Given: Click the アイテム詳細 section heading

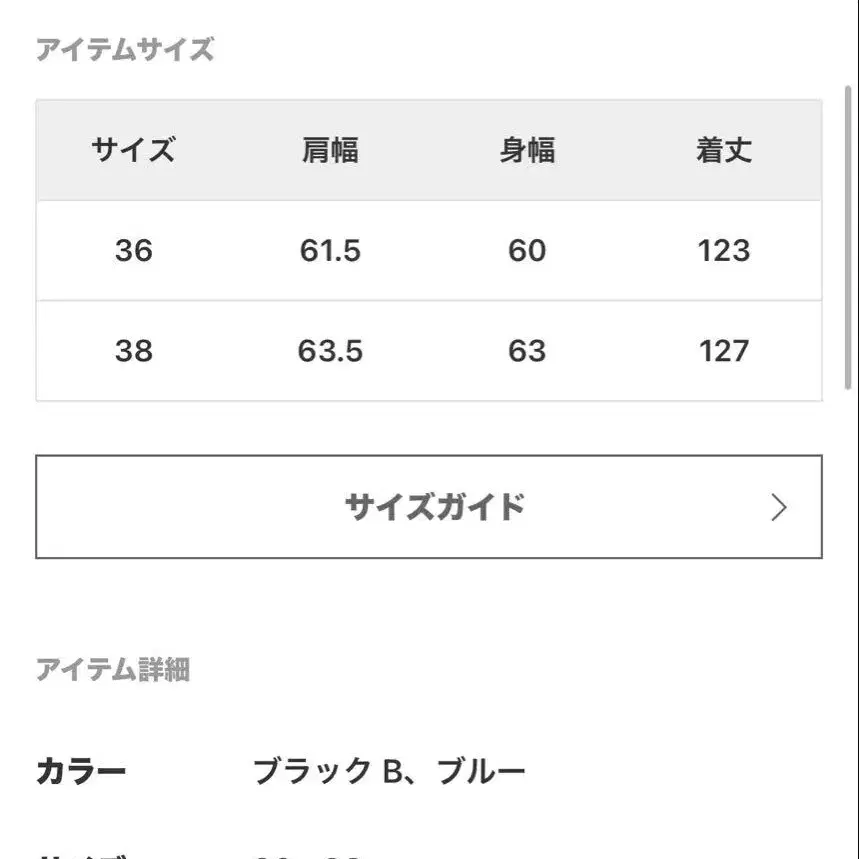Looking at the screenshot, I should (113, 669).
